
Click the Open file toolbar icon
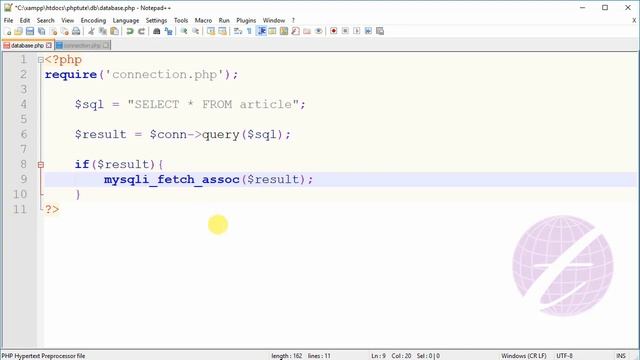click(18, 31)
